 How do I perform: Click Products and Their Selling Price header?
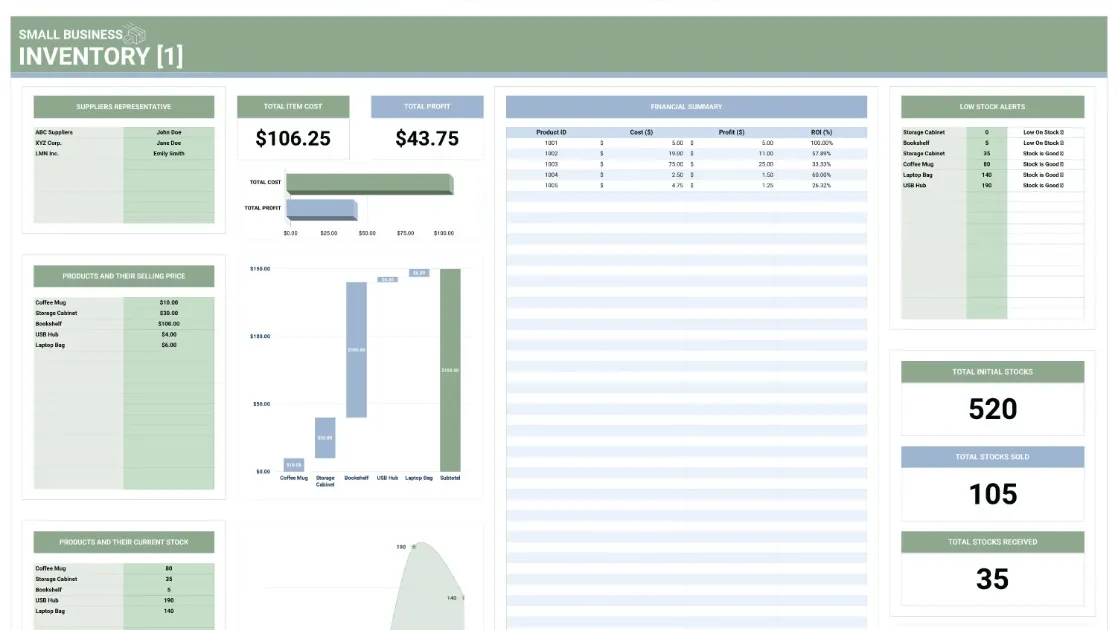point(123,277)
